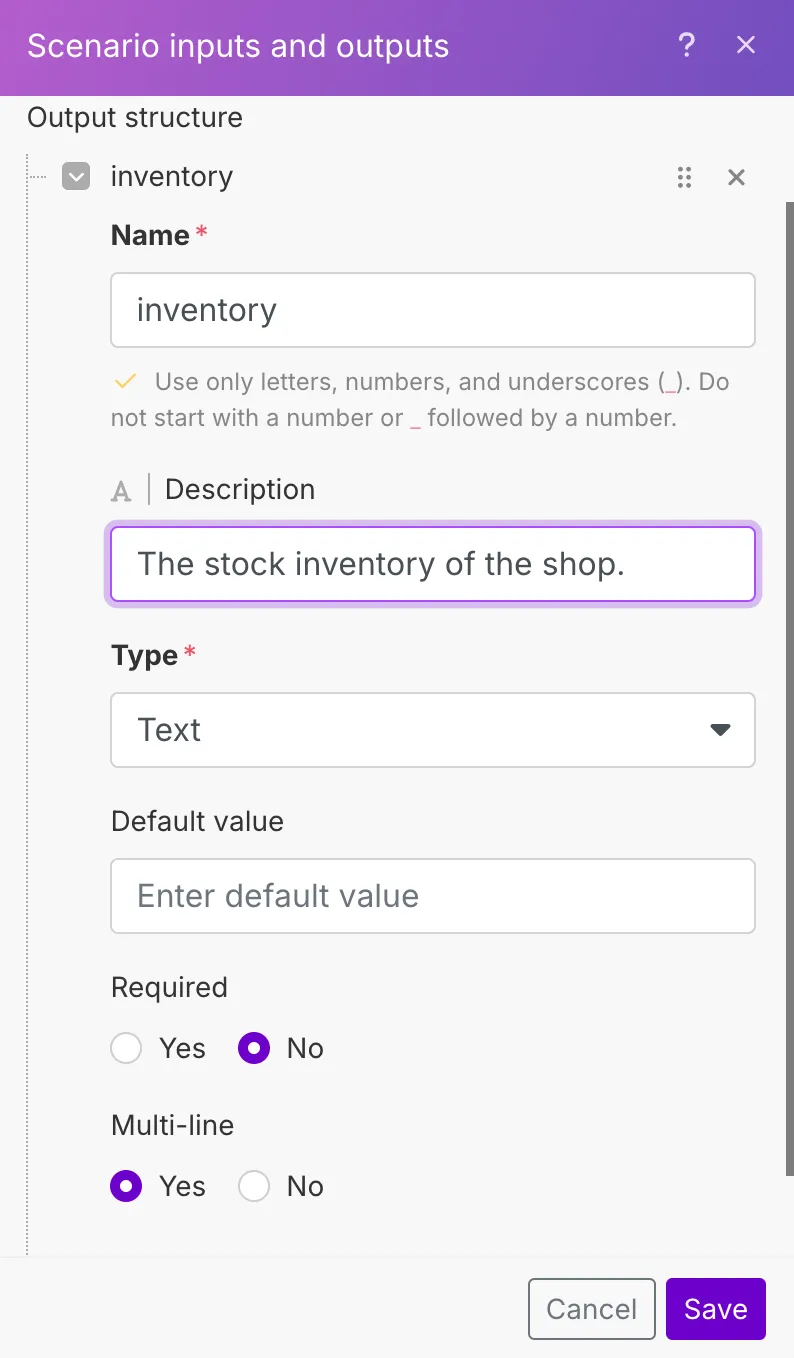Screen dimensions: 794x1358
Task: Select No under Required
Action: 254,1049
